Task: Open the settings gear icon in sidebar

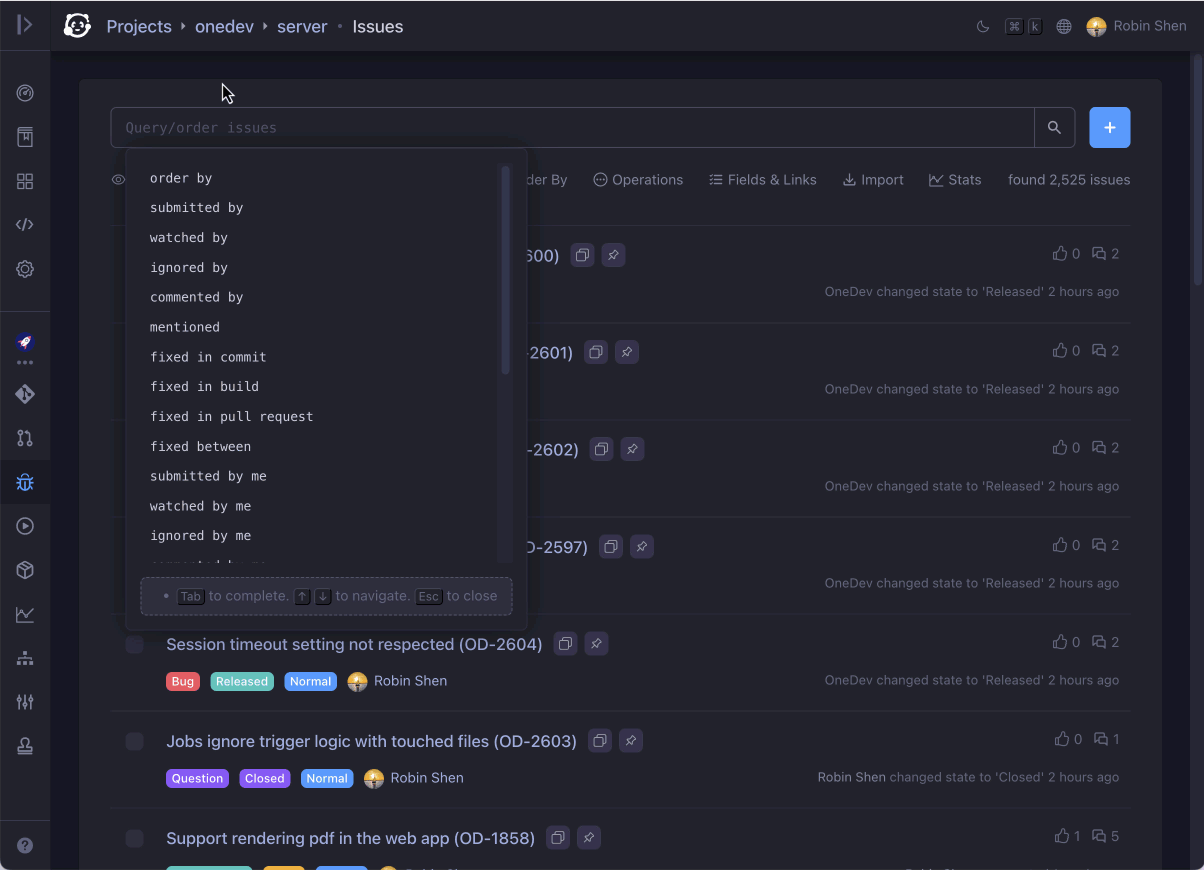Action: click(25, 269)
